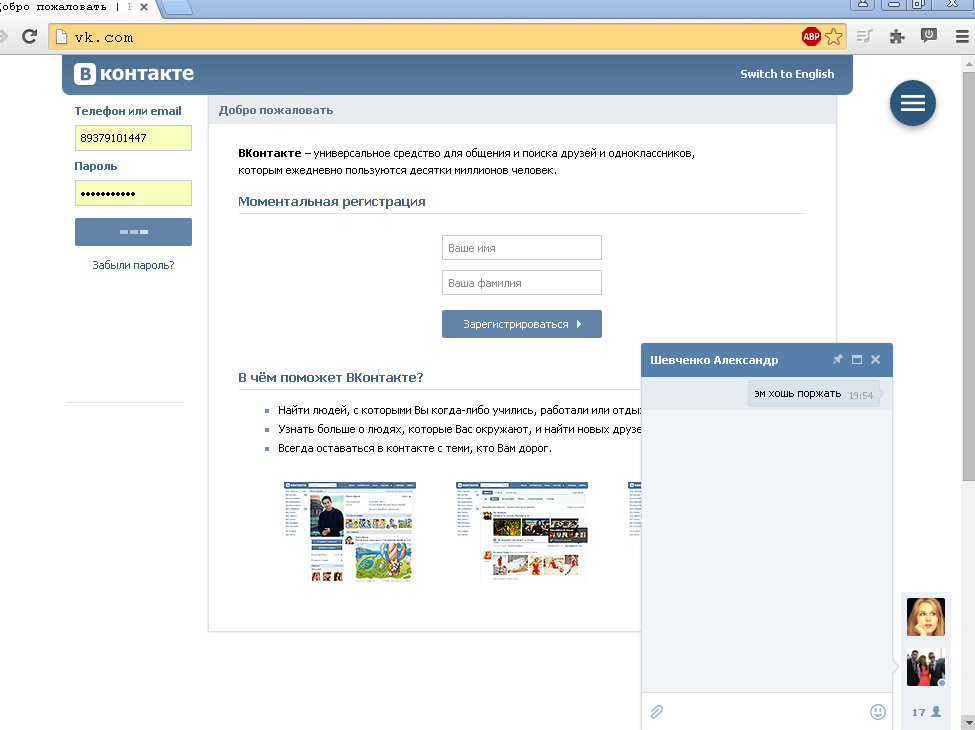Close the browser tab Добро пожаловать
975x730 pixels.
(x=144, y=7)
